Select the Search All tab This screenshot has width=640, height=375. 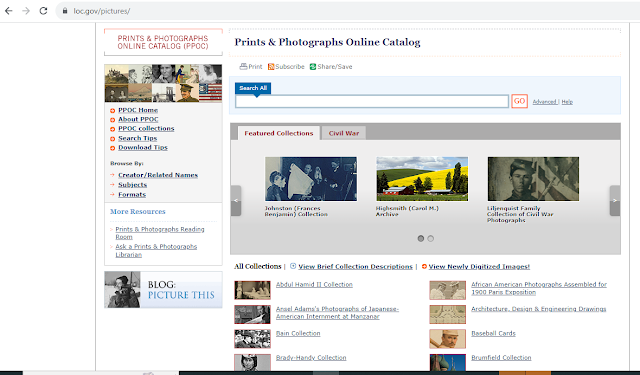[253, 88]
